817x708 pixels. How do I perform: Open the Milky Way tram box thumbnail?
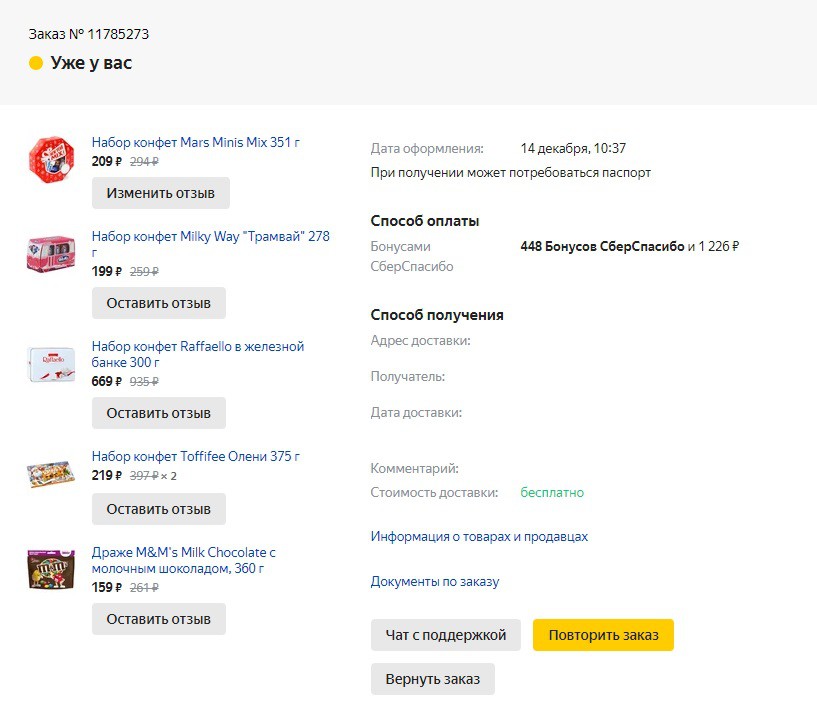[x=51, y=253]
